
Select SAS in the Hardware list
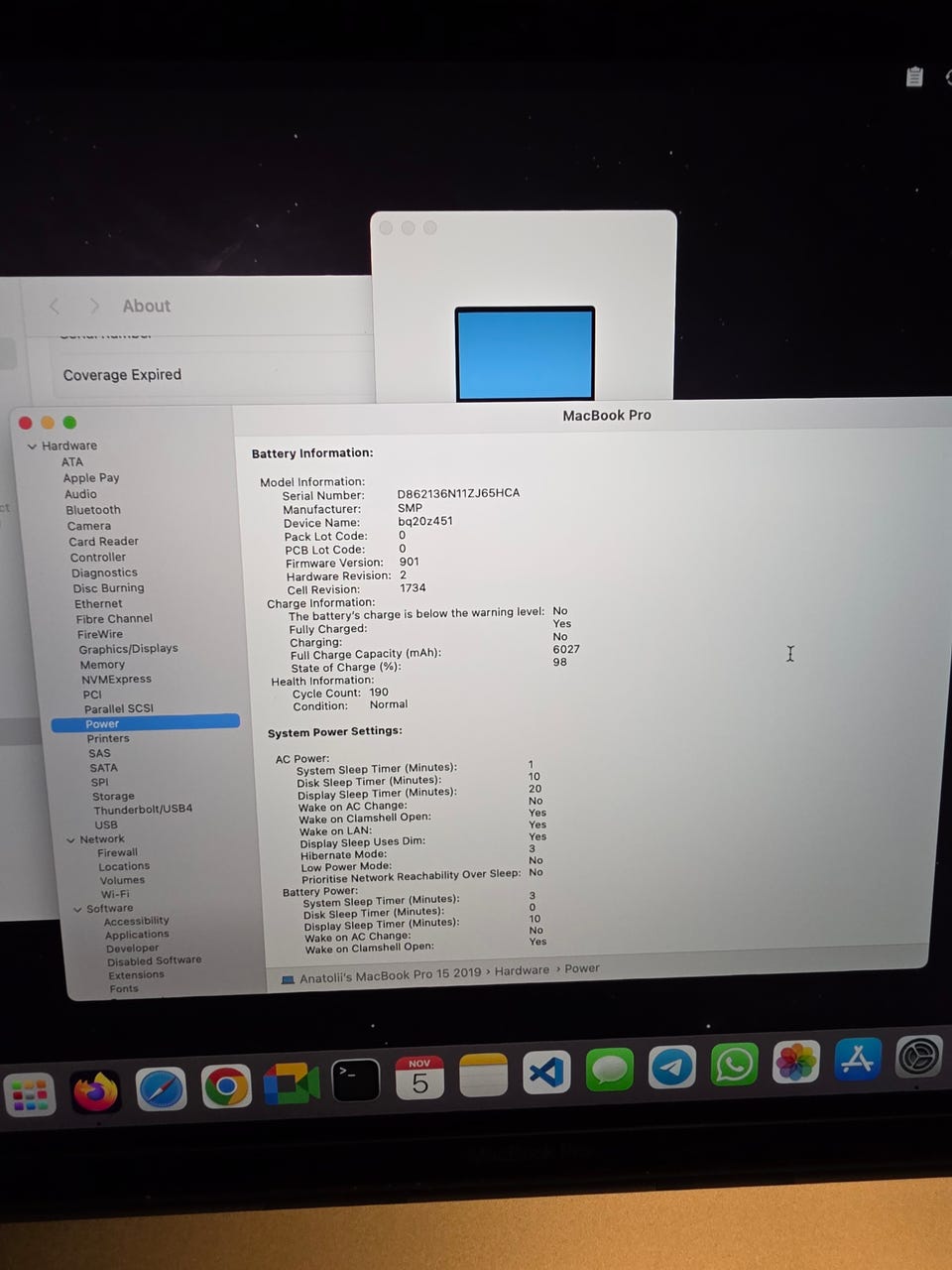[x=99, y=754]
